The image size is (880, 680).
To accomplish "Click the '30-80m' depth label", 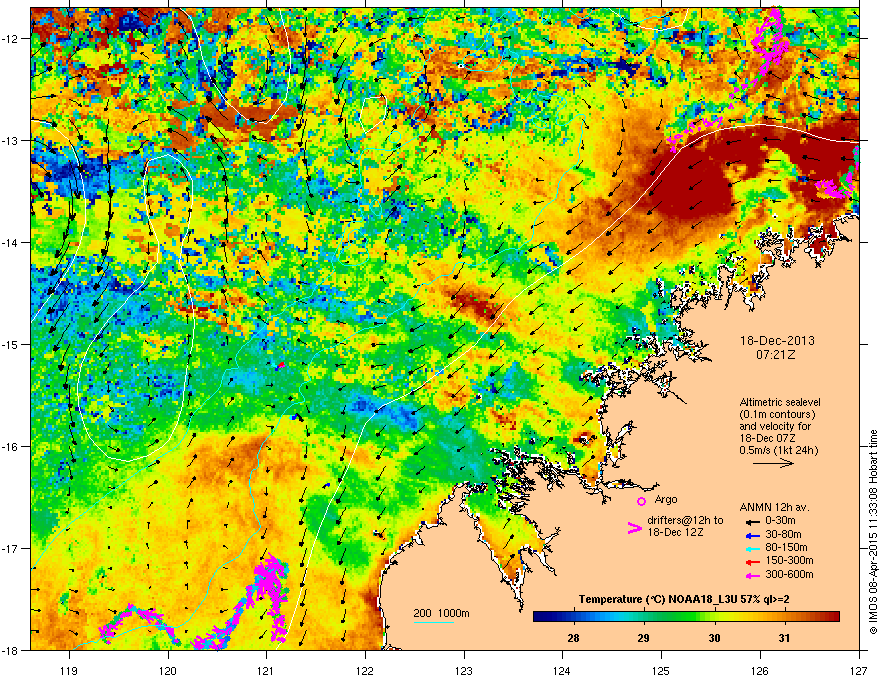I will click(x=783, y=535).
